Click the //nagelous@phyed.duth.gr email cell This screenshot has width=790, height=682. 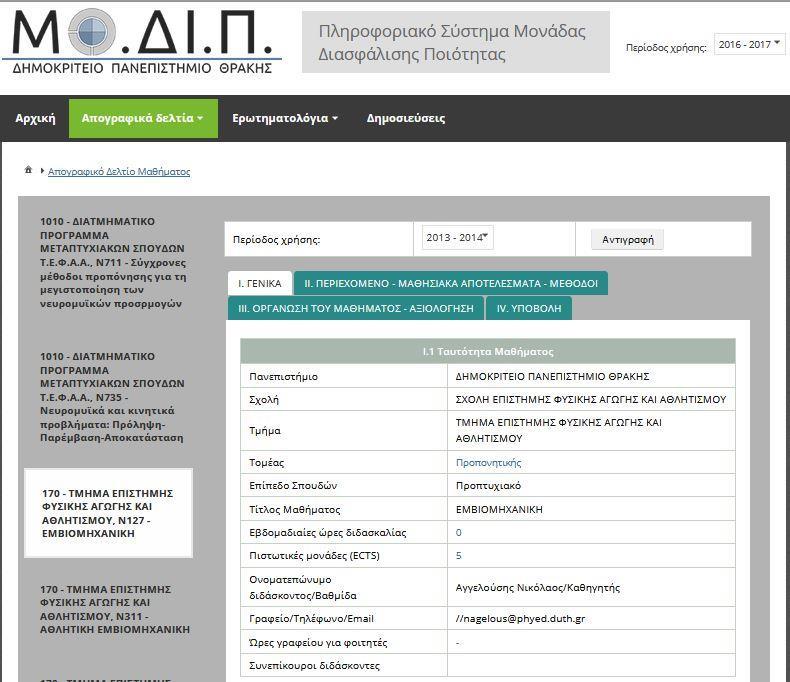pos(591,619)
